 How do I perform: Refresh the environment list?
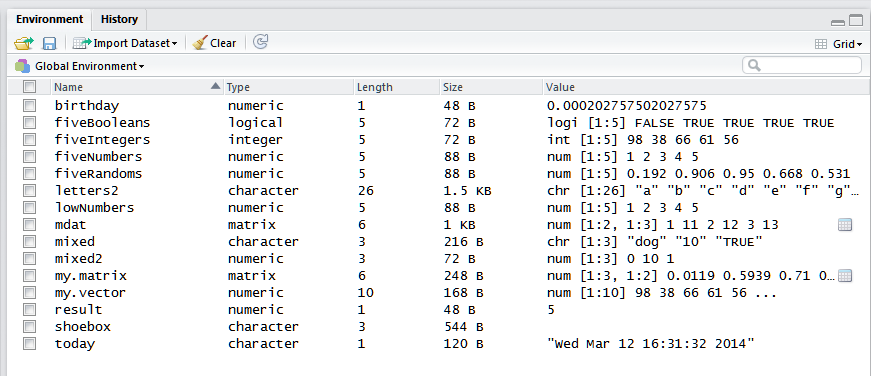tap(260, 42)
